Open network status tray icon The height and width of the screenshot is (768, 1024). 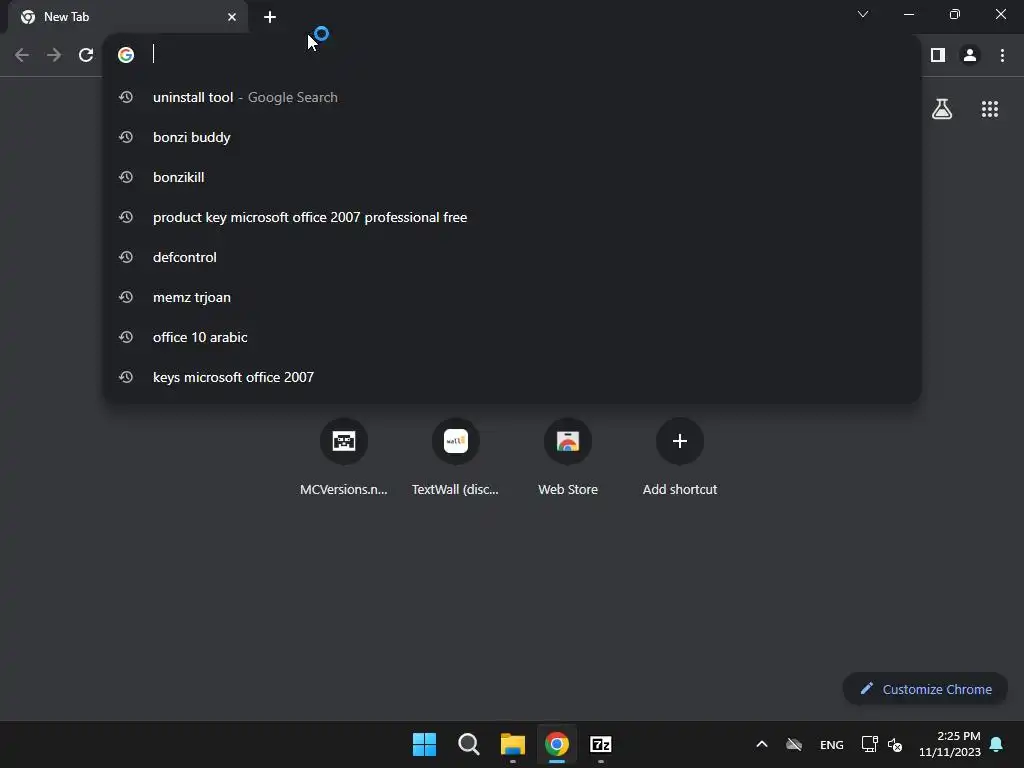tap(869, 744)
